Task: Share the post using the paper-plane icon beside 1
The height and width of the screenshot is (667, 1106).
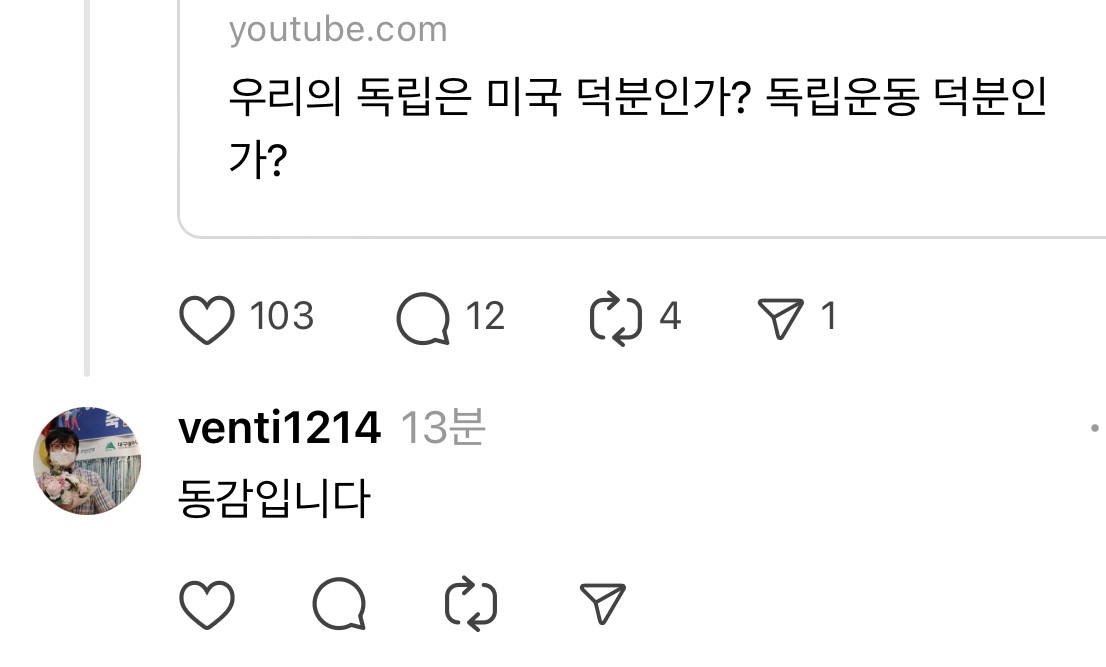Action: [x=780, y=319]
